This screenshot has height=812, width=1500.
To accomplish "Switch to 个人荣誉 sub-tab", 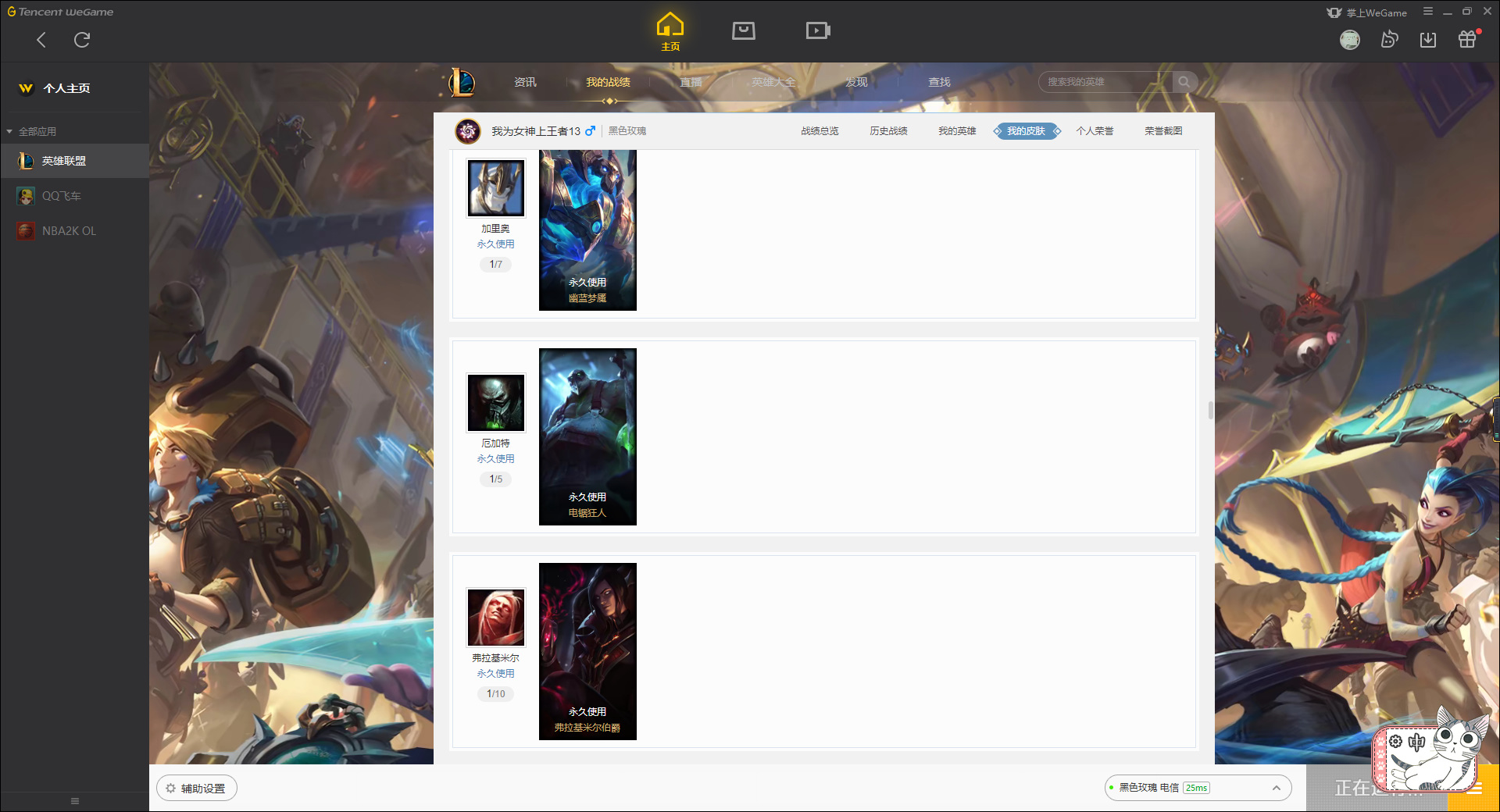I will point(1095,131).
